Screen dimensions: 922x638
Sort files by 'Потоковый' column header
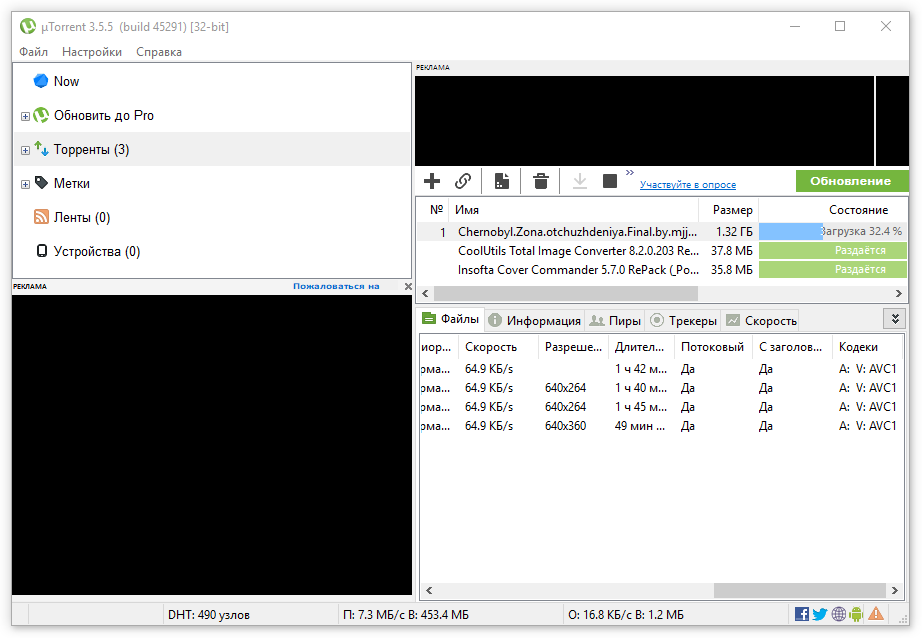coord(713,347)
